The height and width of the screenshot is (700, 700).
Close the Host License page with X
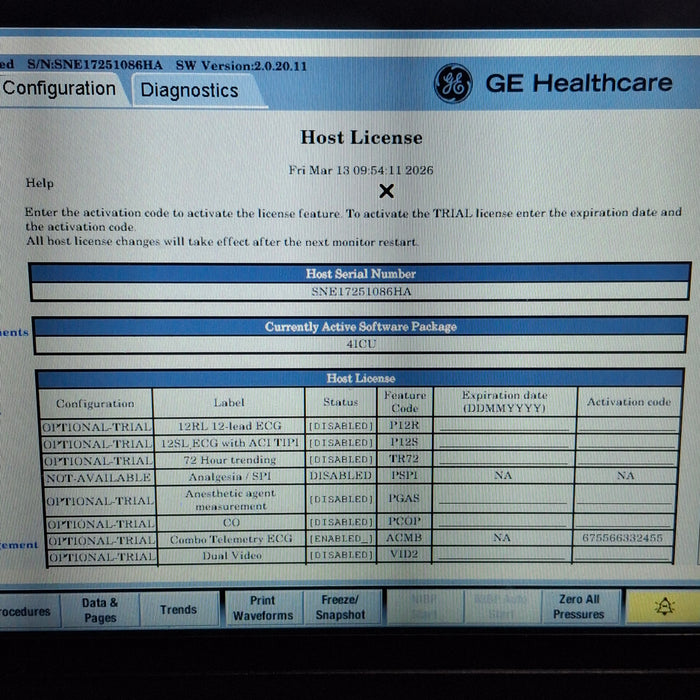point(386,191)
